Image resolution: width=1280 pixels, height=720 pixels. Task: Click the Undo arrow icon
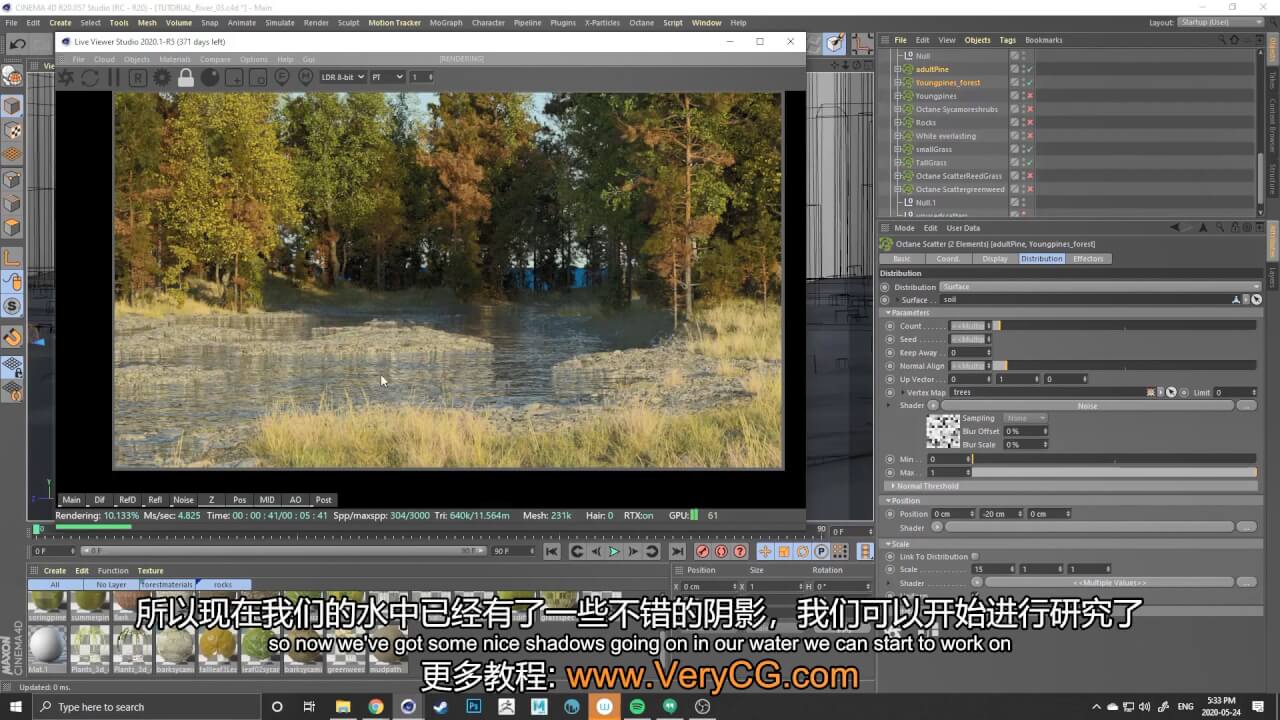coord(17,44)
